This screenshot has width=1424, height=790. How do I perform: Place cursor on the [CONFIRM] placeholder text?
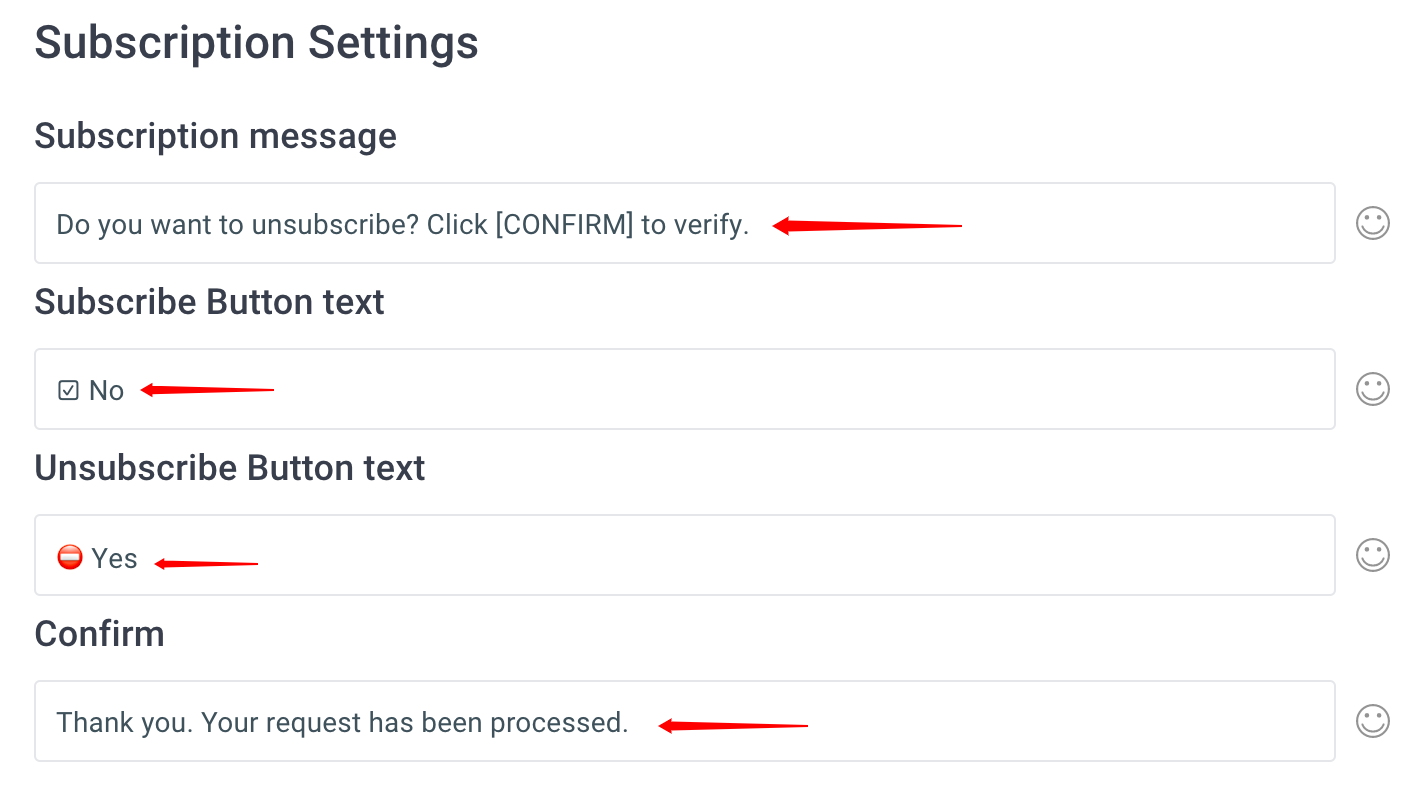click(x=565, y=225)
